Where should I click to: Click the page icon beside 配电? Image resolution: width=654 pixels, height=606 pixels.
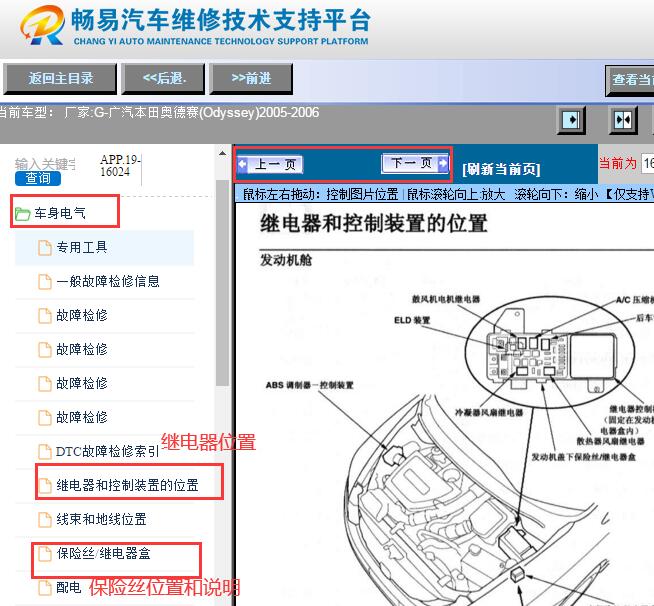coord(45,588)
